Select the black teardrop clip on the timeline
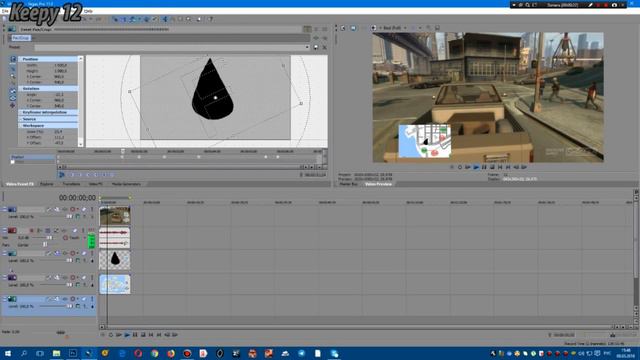 [x=115, y=260]
